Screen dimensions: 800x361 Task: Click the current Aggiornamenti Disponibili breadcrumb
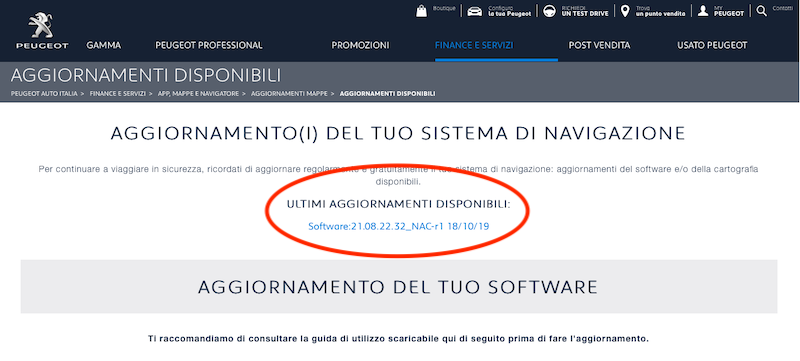(387, 94)
